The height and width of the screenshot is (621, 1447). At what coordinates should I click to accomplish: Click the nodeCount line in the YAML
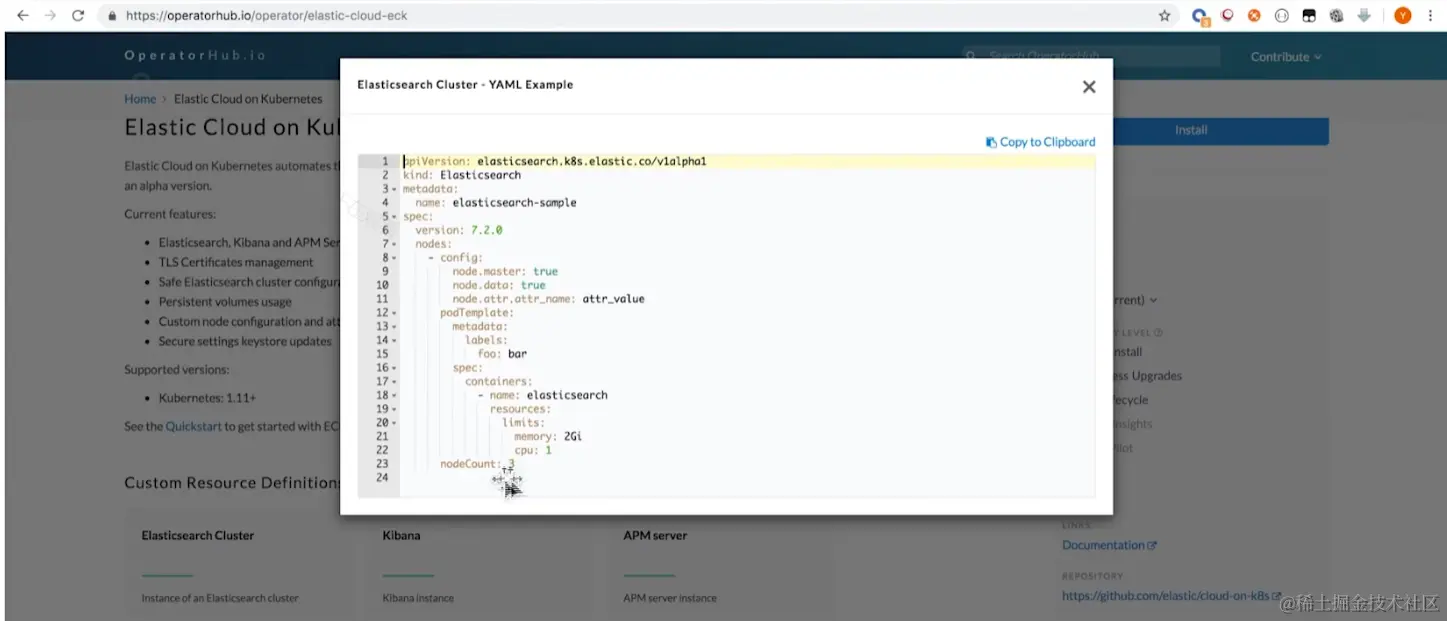pos(477,464)
